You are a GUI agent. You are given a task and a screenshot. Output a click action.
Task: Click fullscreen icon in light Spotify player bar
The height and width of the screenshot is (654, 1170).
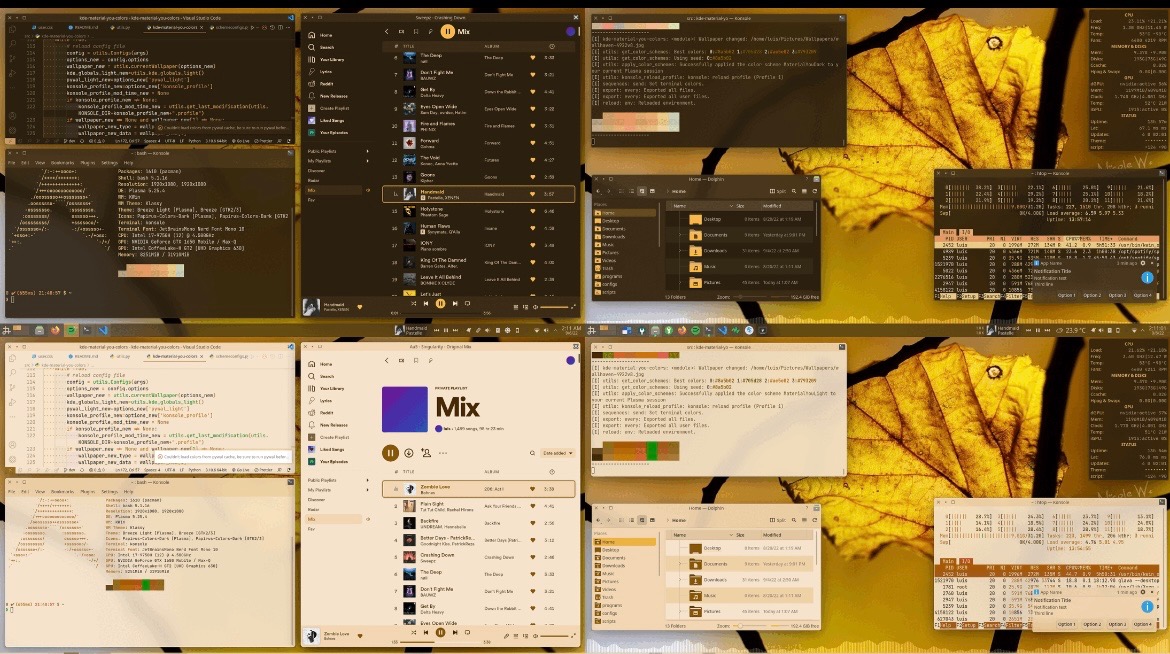coord(573,635)
